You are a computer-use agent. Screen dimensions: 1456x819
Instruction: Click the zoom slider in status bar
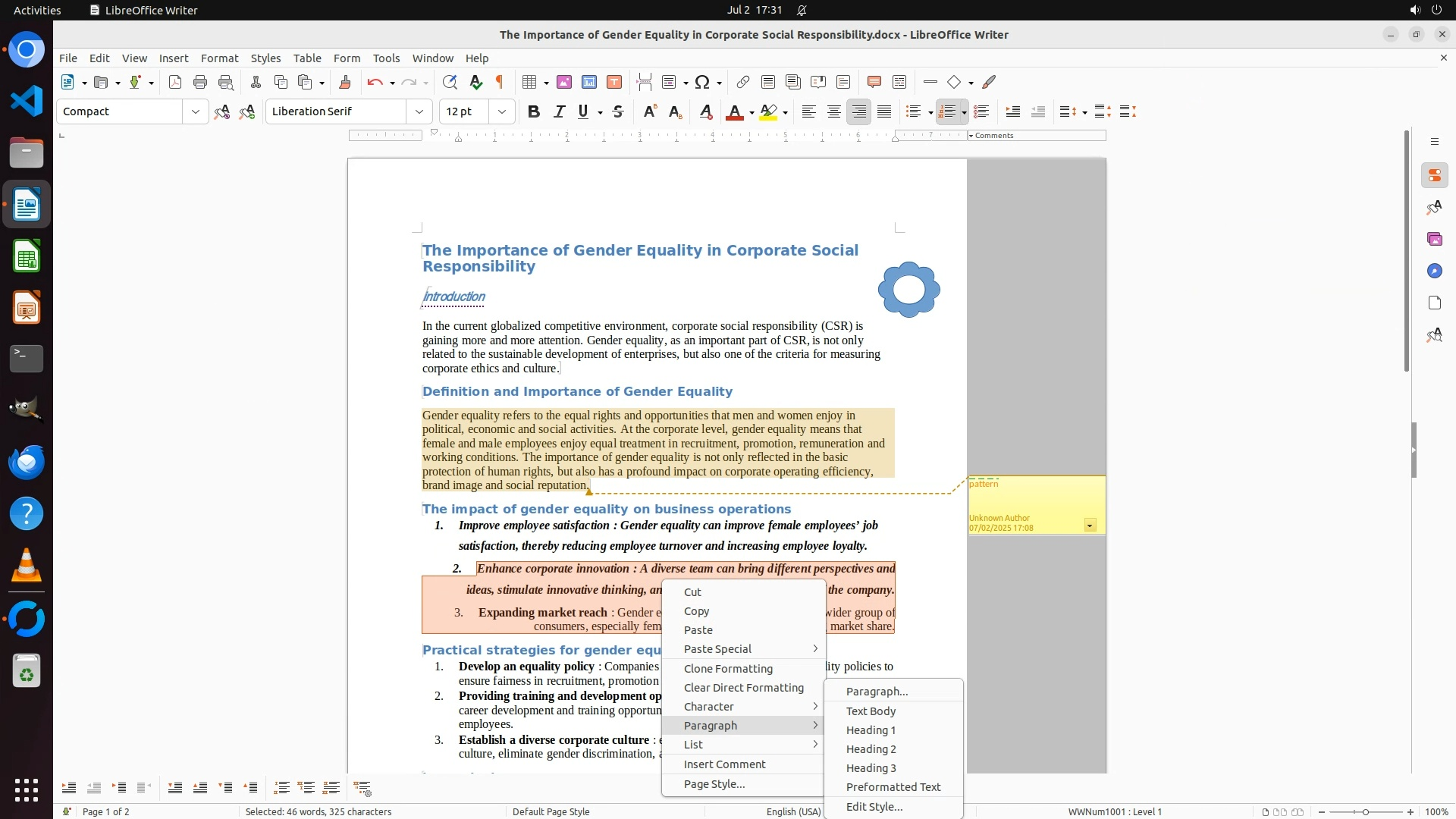pyautogui.click(x=1365, y=812)
